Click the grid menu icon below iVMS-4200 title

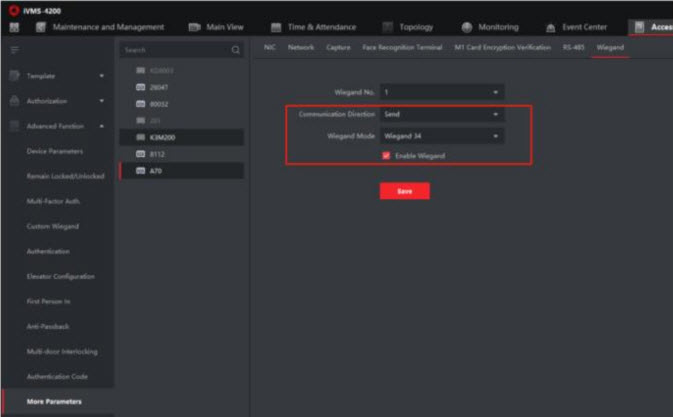click(x=15, y=27)
